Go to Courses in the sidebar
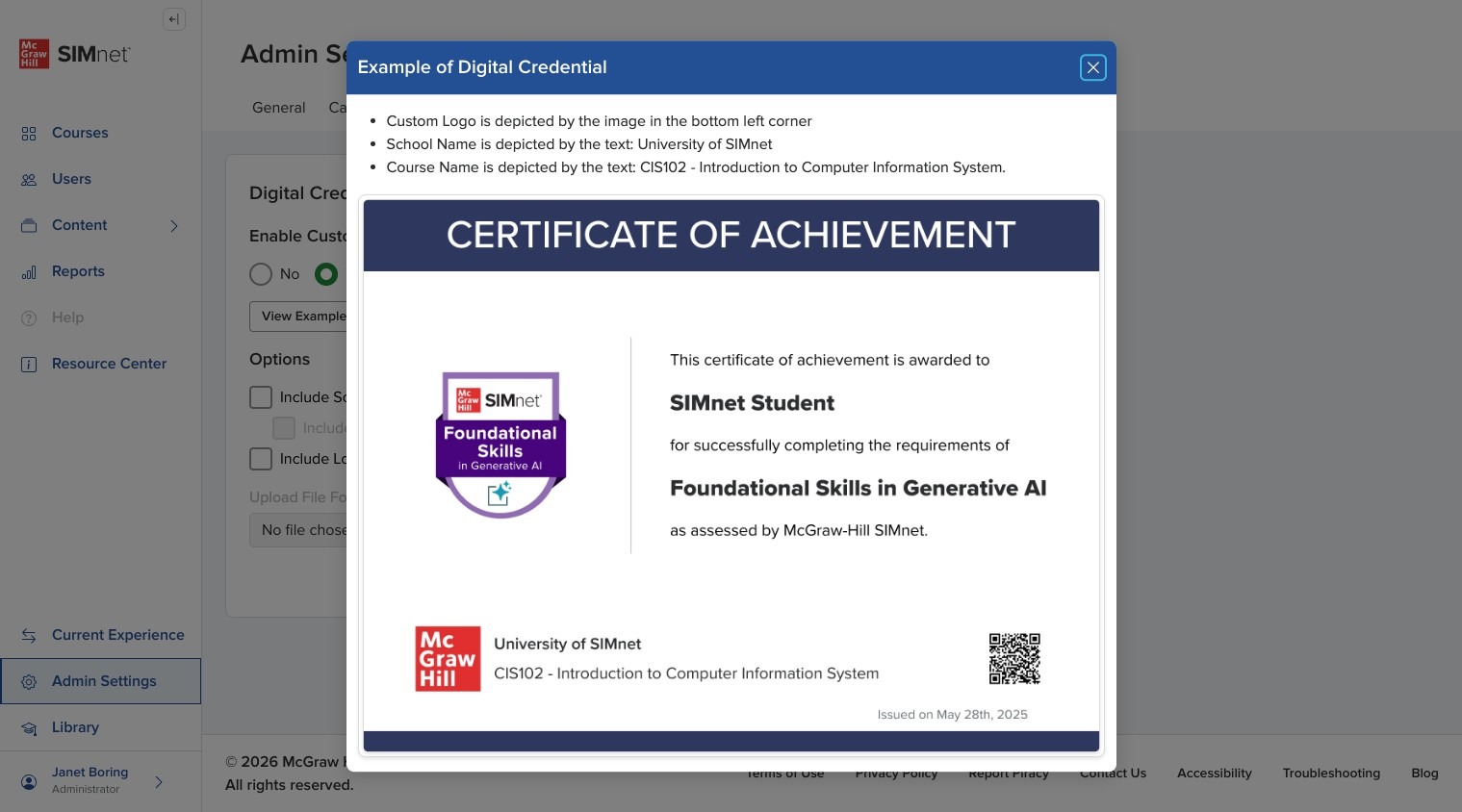 (80, 133)
